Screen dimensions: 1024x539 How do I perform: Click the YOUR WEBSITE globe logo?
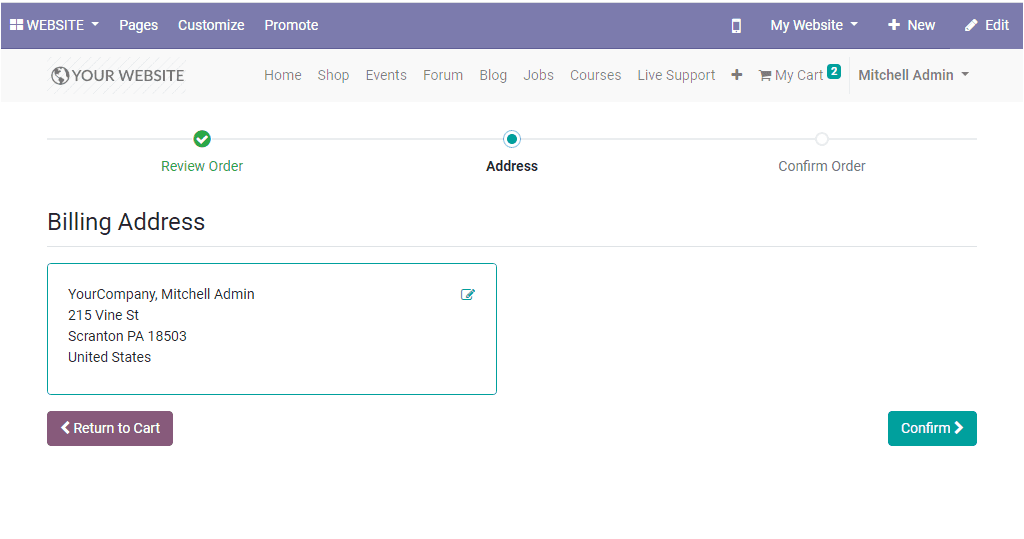(x=118, y=76)
